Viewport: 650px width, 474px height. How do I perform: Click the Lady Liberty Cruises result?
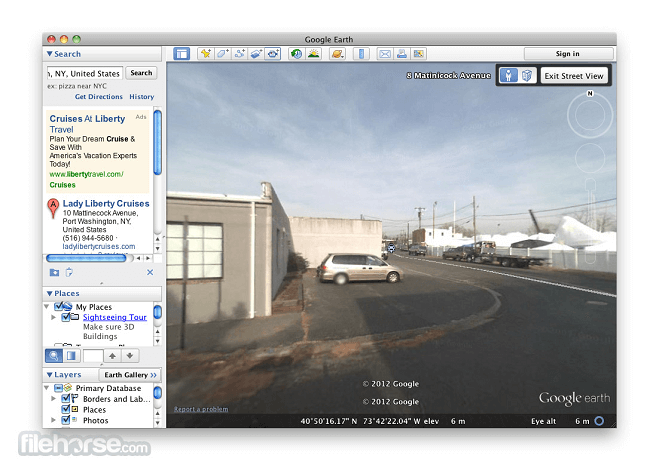coord(106,204)
